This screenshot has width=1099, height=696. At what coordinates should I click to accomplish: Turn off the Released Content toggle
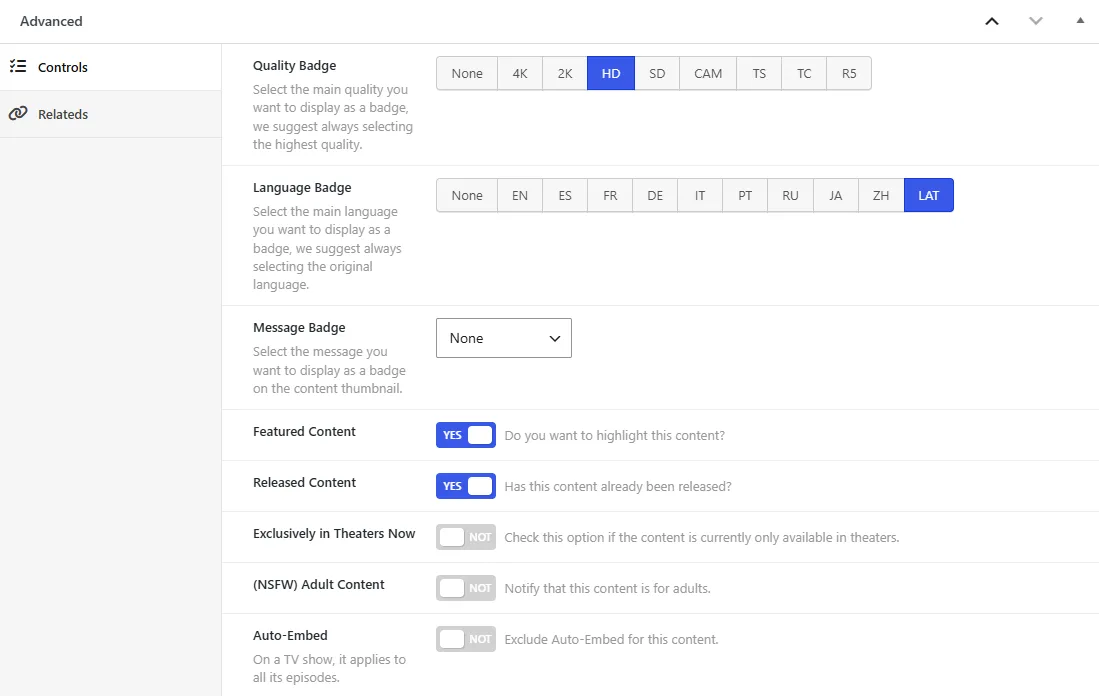coord(466,486)
